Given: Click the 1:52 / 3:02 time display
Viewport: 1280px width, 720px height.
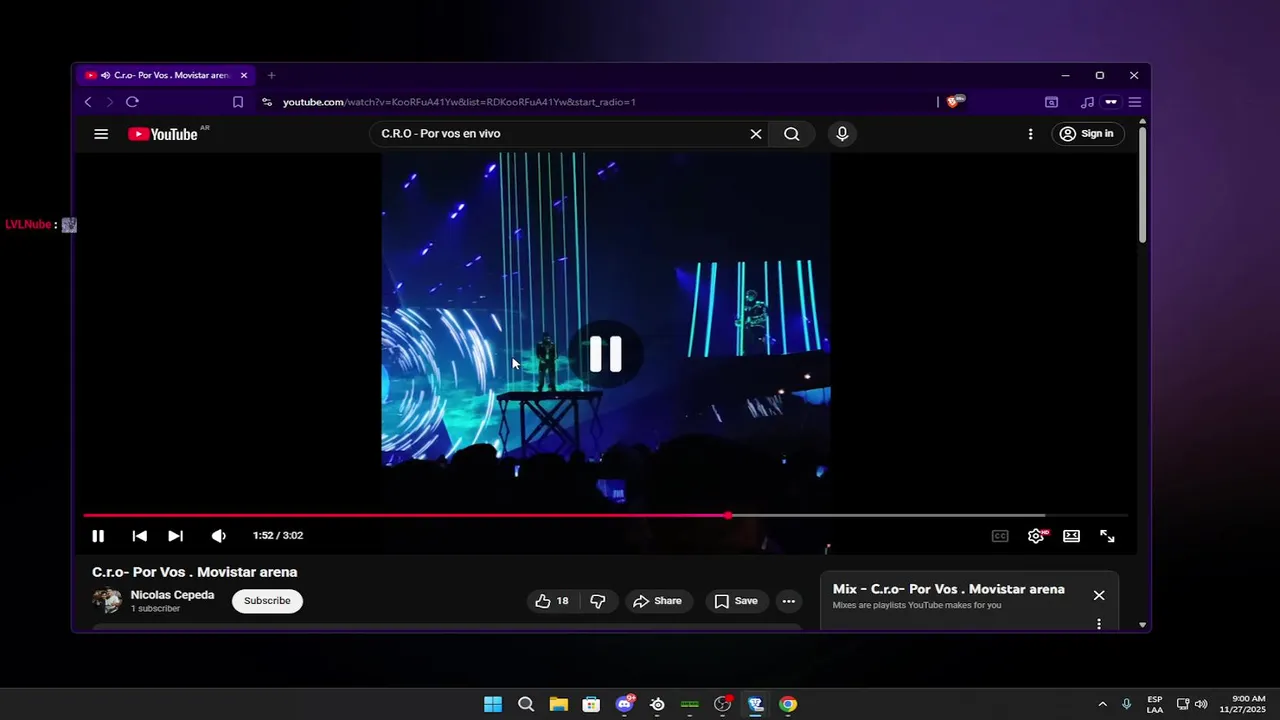Looking at the screenshot, I should coord(278,536).
